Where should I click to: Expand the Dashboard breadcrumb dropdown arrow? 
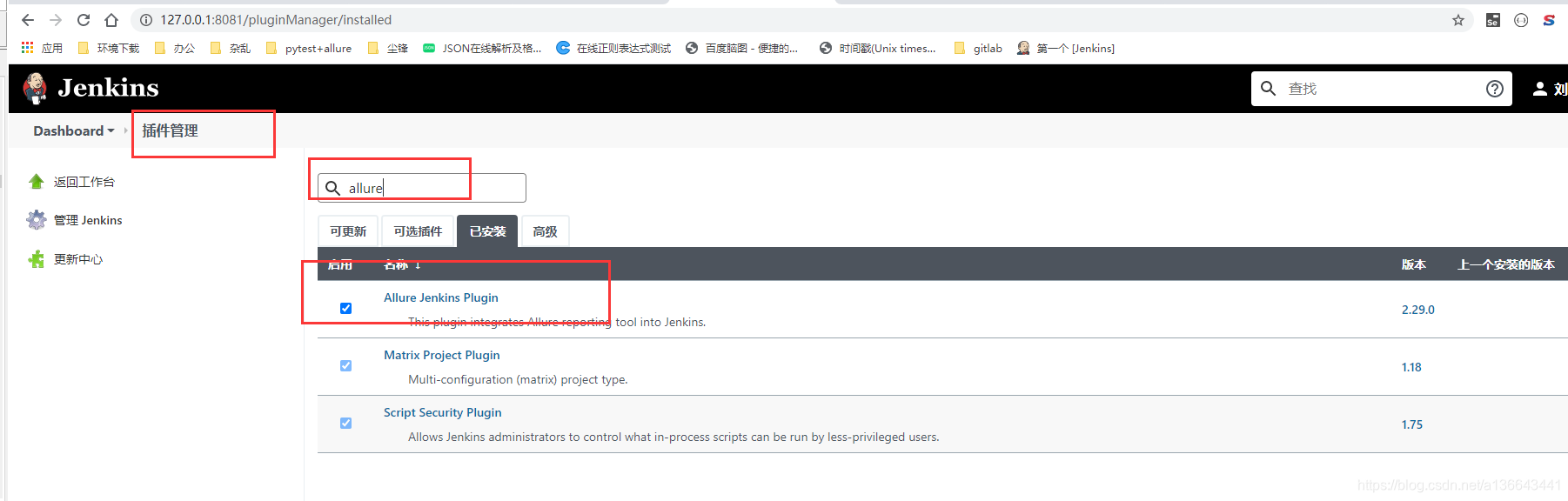click(111, 131)
